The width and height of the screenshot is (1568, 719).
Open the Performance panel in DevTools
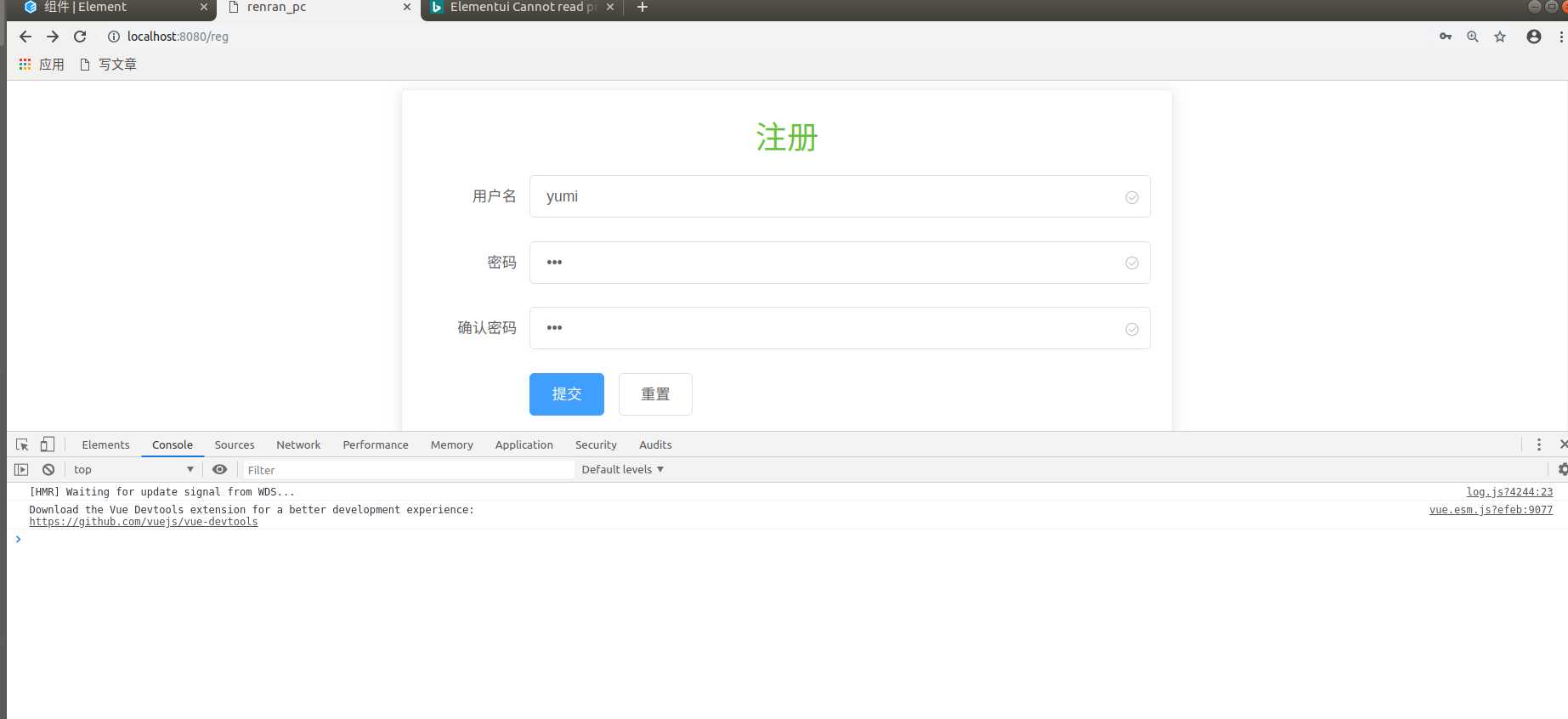pyautogui.click(x=376, y=444)
